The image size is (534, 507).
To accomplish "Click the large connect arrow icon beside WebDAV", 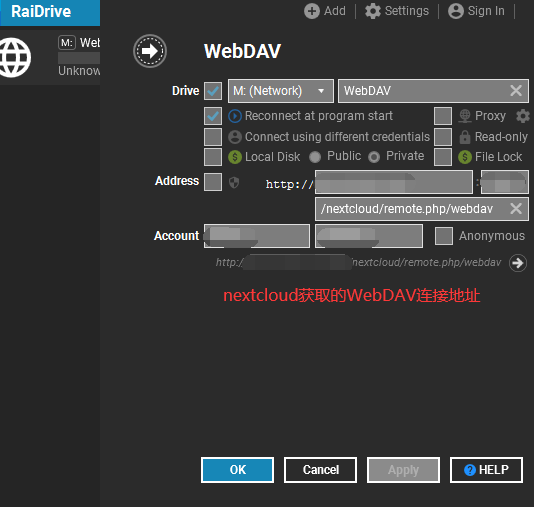I will 150,51.
